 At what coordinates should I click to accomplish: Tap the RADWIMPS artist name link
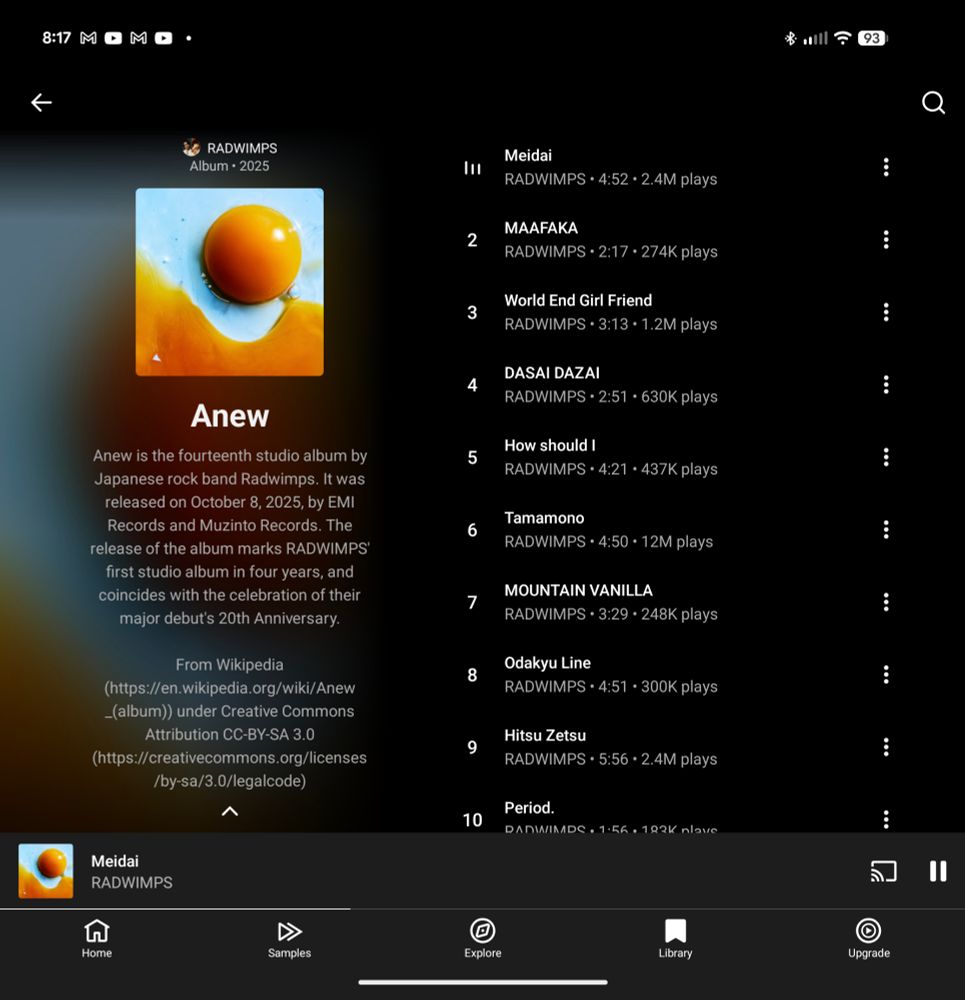tap(242, 148)
